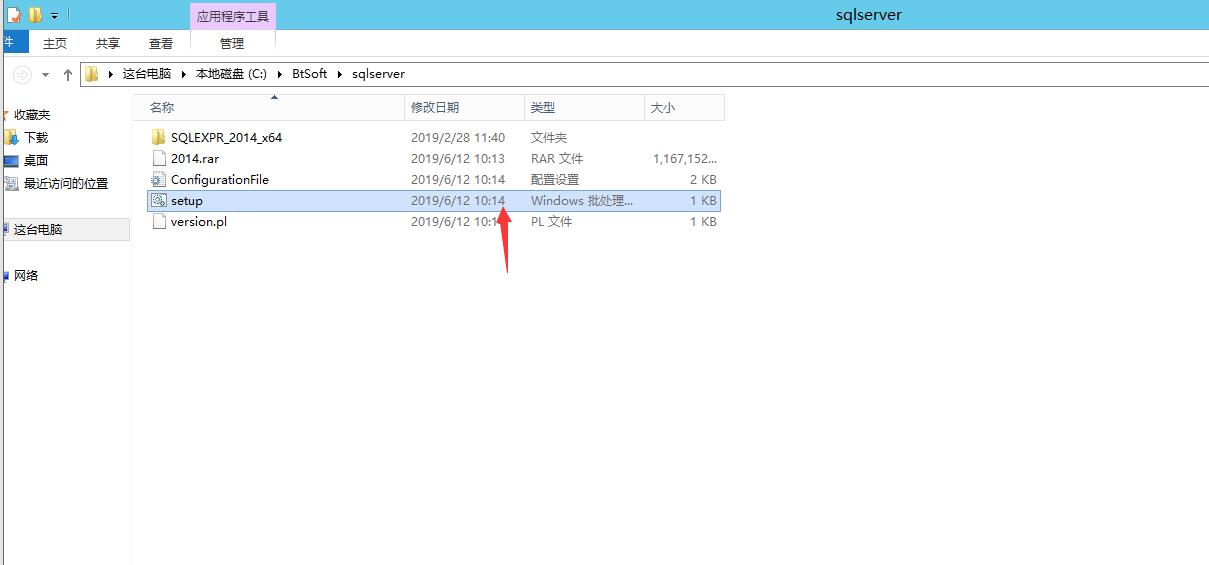Screen dimensions: 1209x565
Task: Select 网络 in the navigation pane
Action: [x=26, y=275]
